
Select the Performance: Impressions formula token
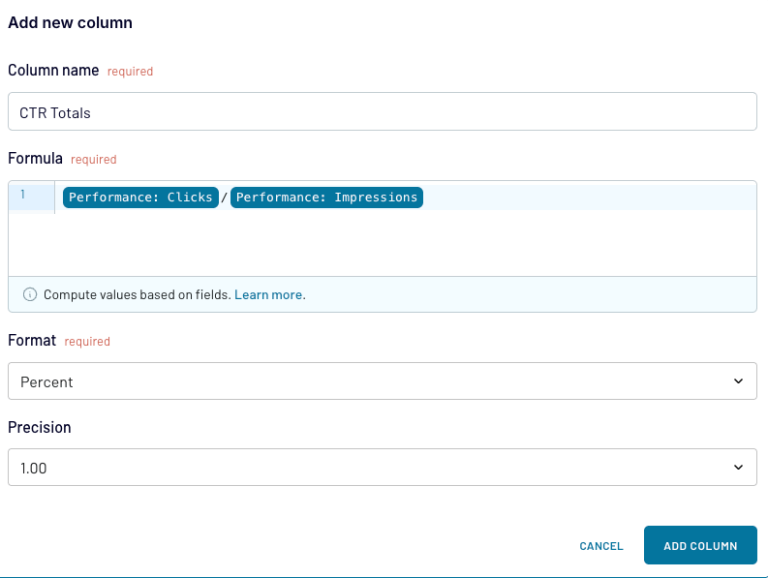(x=327, y=197)
